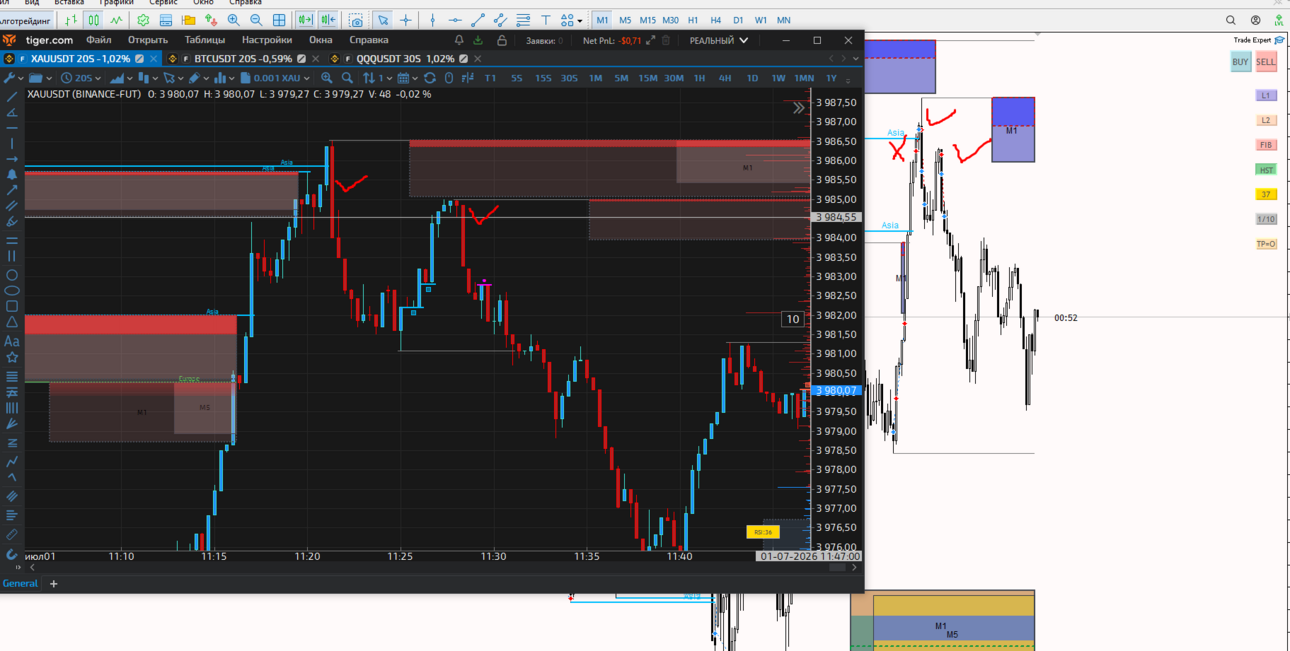
Task: Open the chart type dropdown in tiger toolbar
Action: pos(121,78)
